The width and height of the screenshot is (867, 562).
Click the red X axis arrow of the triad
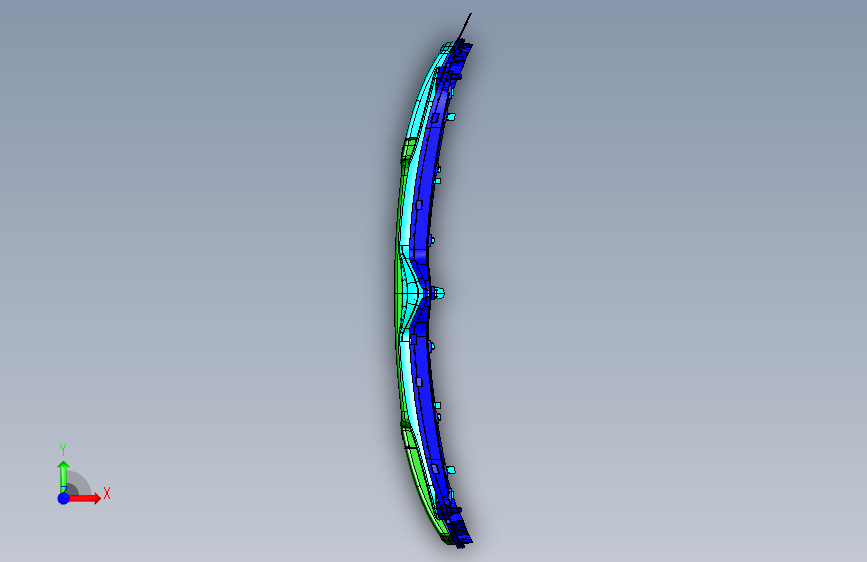(x=84, y=498)
